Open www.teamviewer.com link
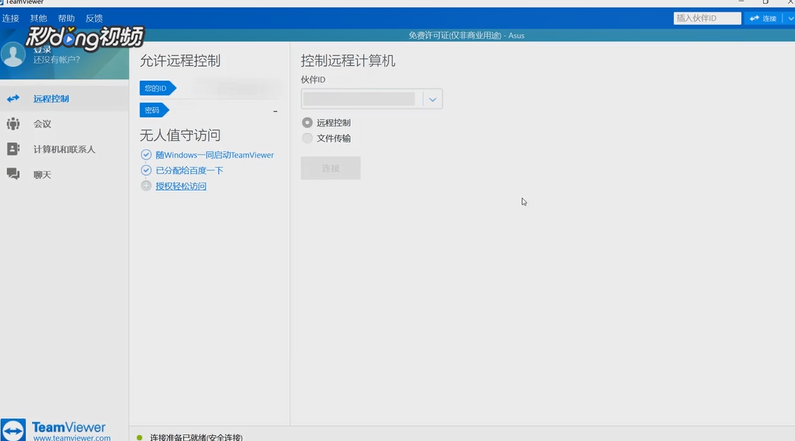This screenshot has height=441, width=795. (x=72, y=437)
